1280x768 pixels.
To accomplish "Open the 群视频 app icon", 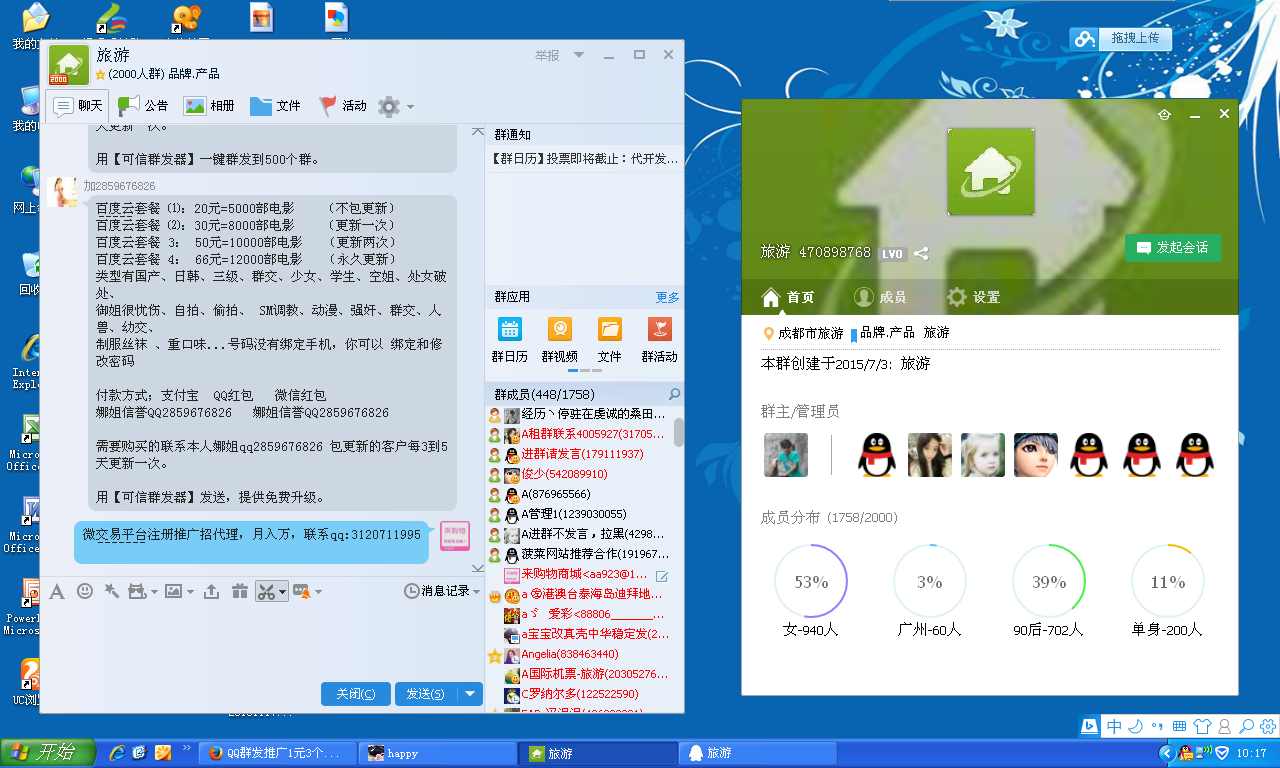I will [x=560, y=329].
